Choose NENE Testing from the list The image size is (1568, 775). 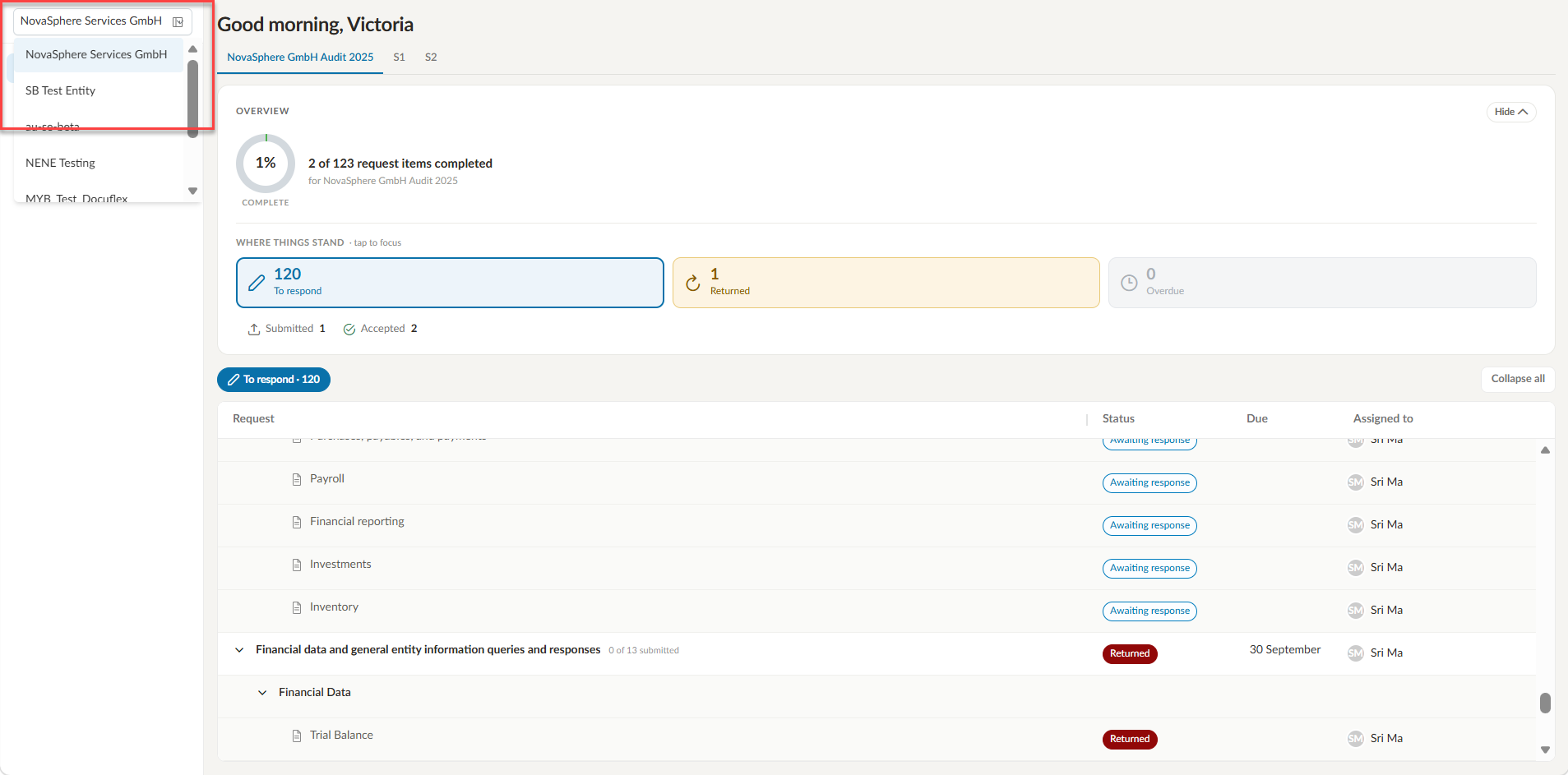(x=98, y=163)
